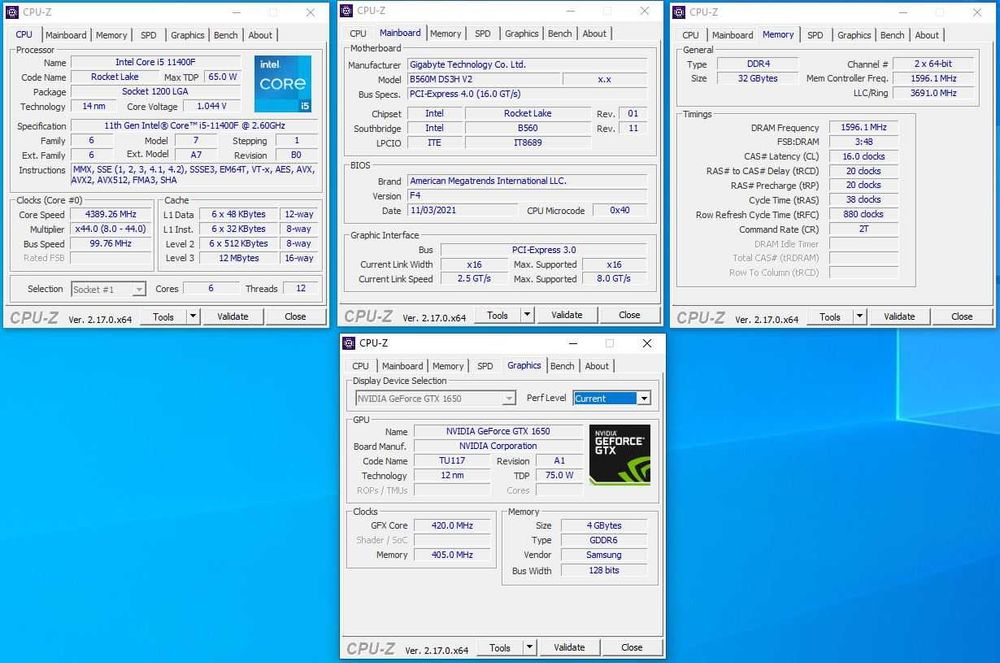Click the Close button in the Mainboard window
Screen dimensions: 1000x663
point(629,314)
